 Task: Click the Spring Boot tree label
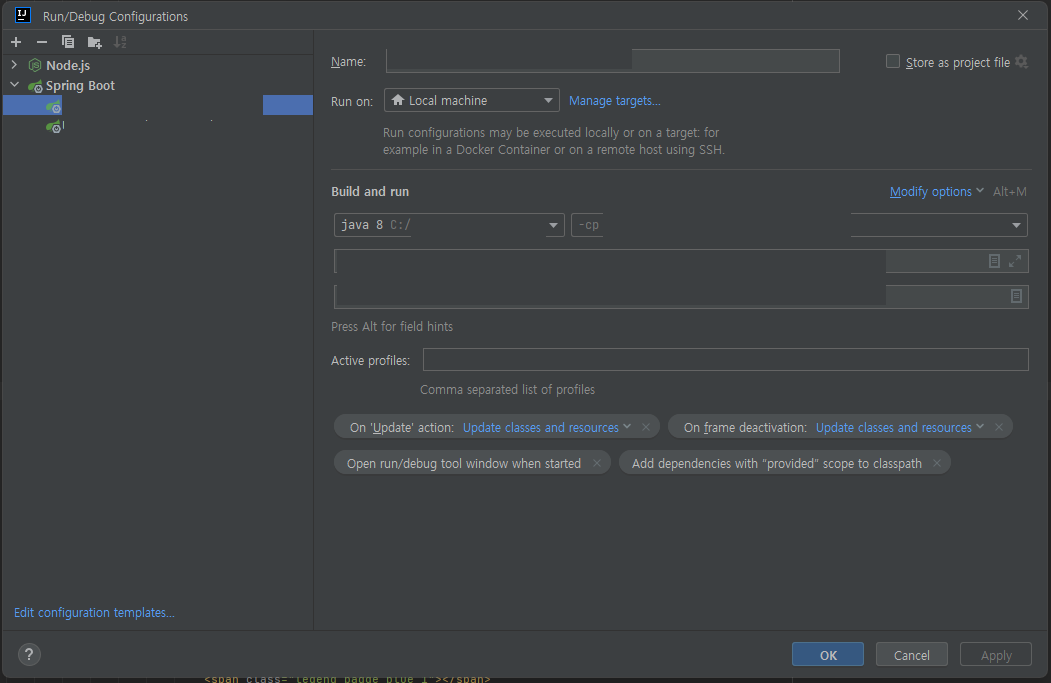(80, 85)
